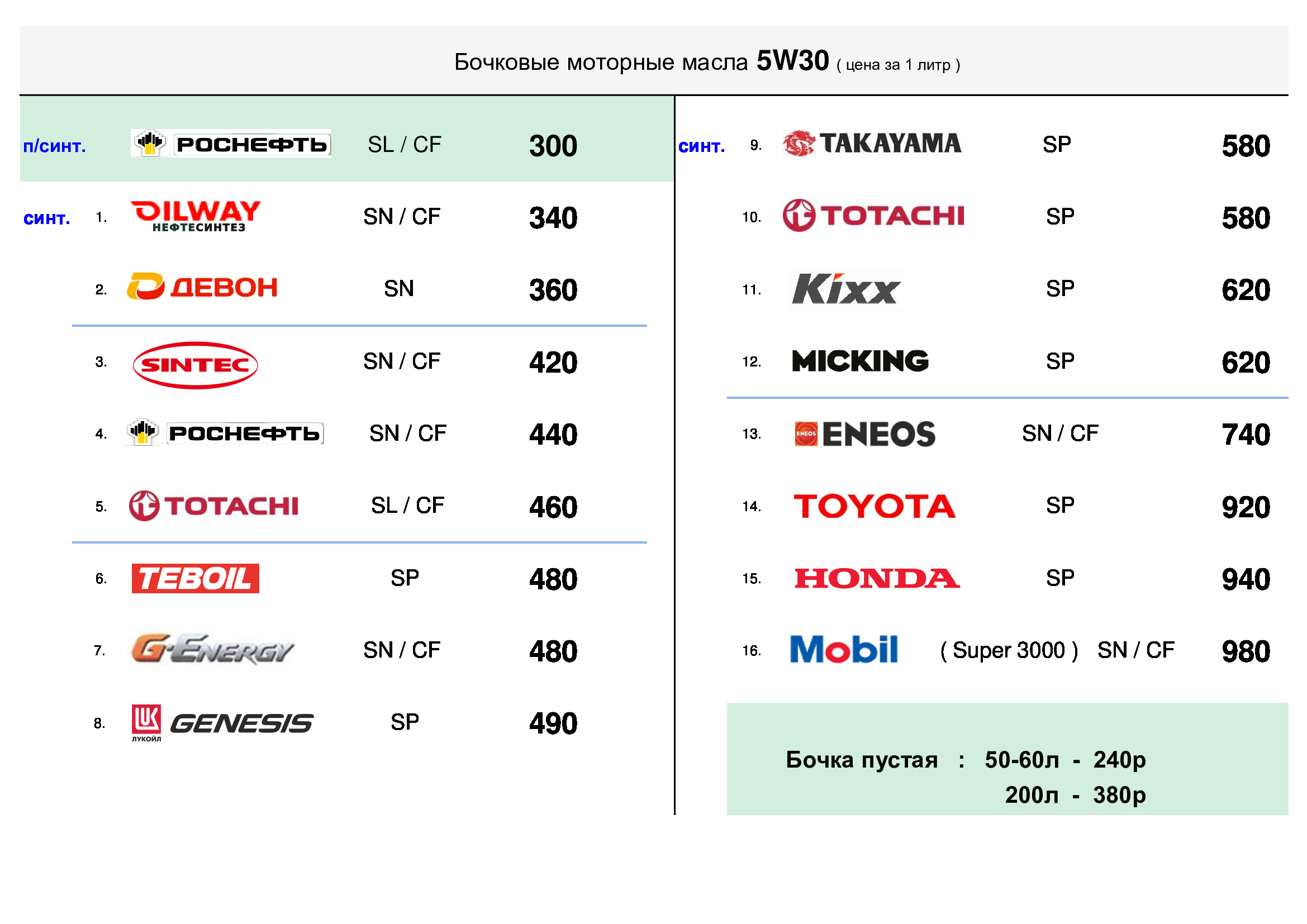This screenshot has width=1307, height=924.
Task: Click the price 360 for Devon
Action: pyautogui.click(x=553, y=290)
